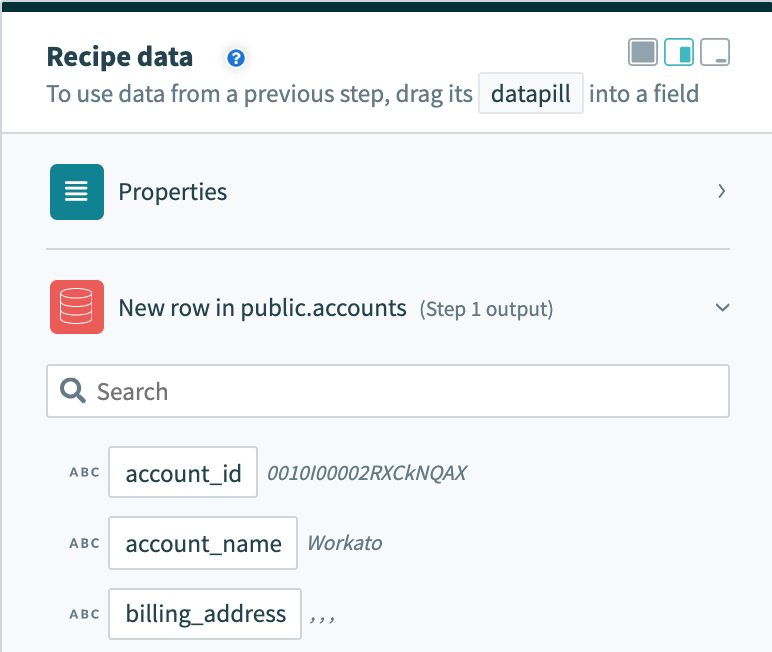Open the Properties row label
Screen dimensions: 772x652
coord(173,192)
